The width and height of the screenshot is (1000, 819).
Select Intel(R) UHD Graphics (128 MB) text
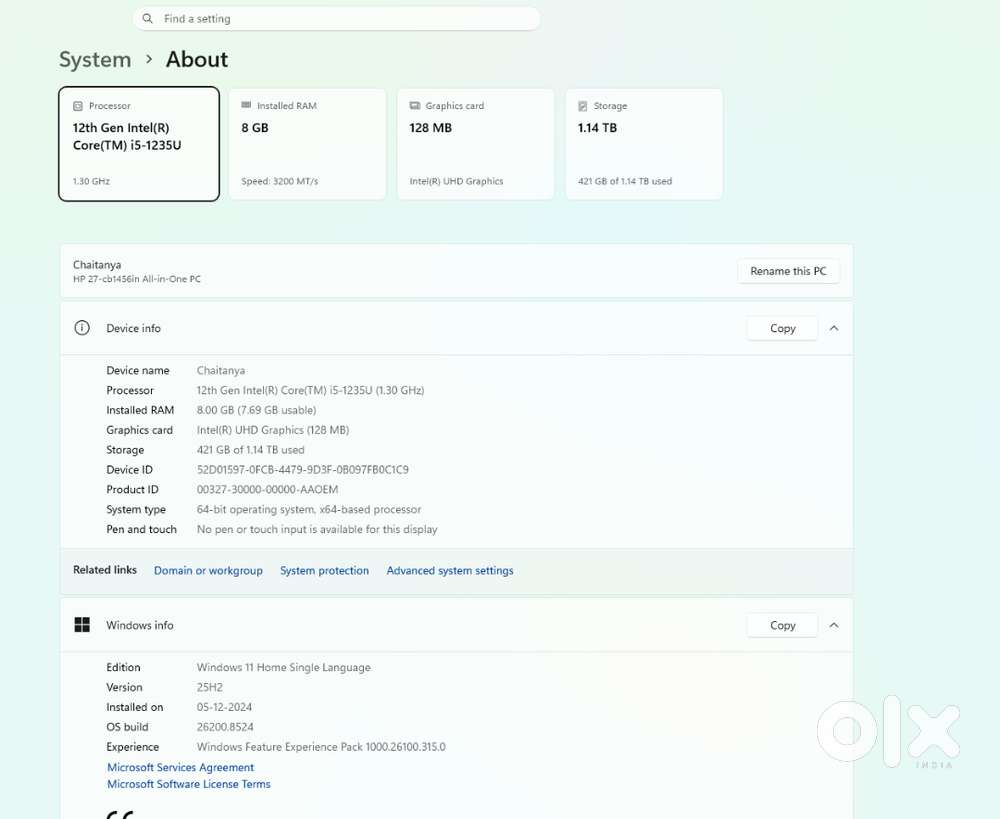click(272, 430)
